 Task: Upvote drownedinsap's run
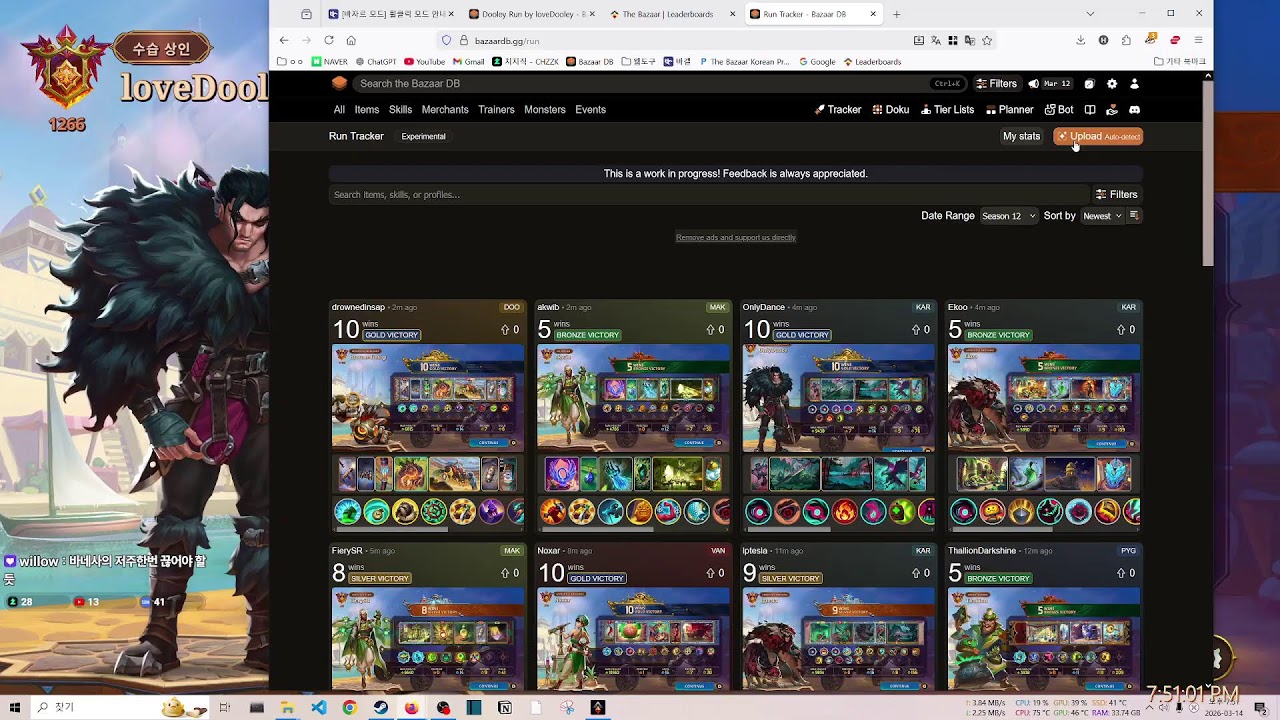coord(510,330)
